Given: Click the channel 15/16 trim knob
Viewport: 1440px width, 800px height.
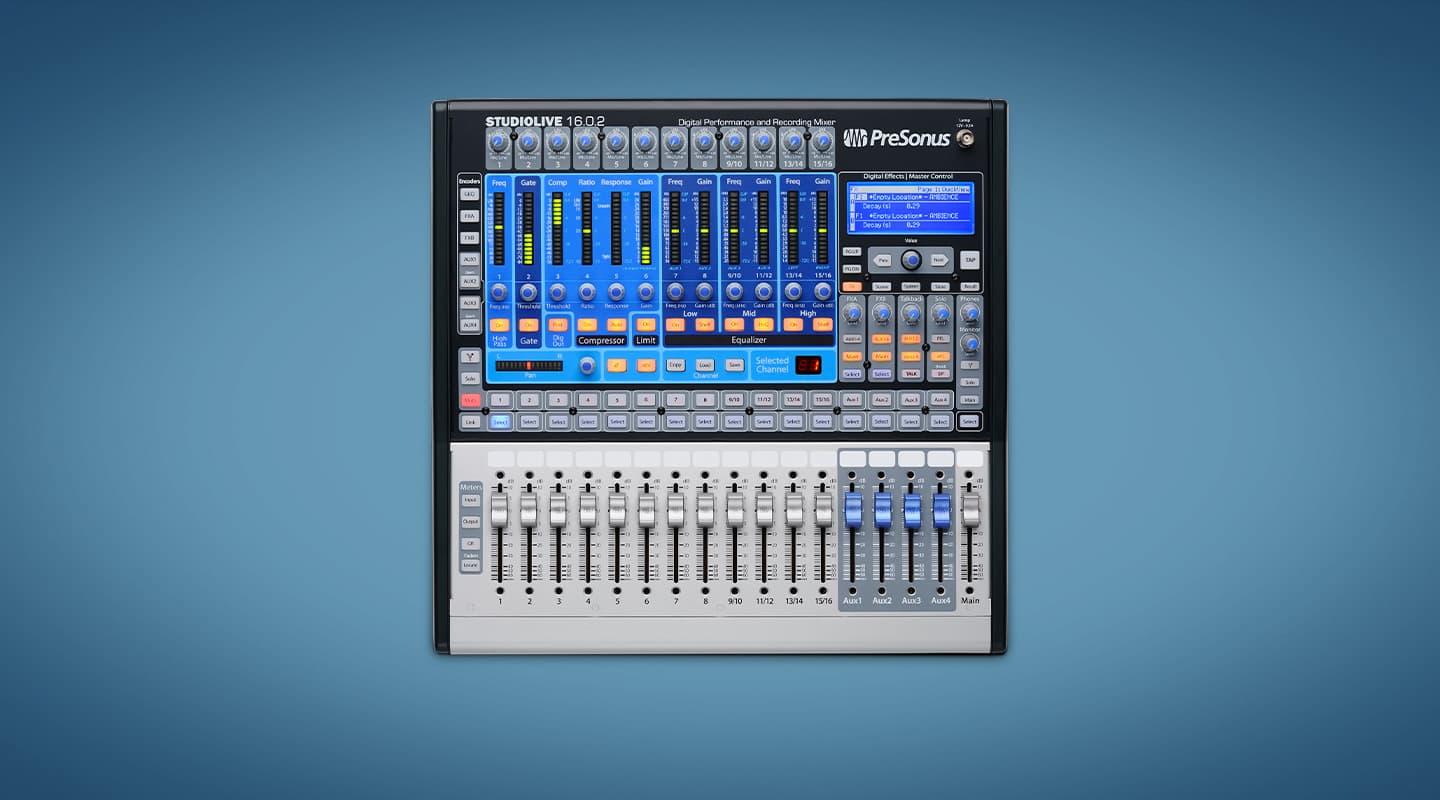Looking at the screenshot, I should 822,143.
